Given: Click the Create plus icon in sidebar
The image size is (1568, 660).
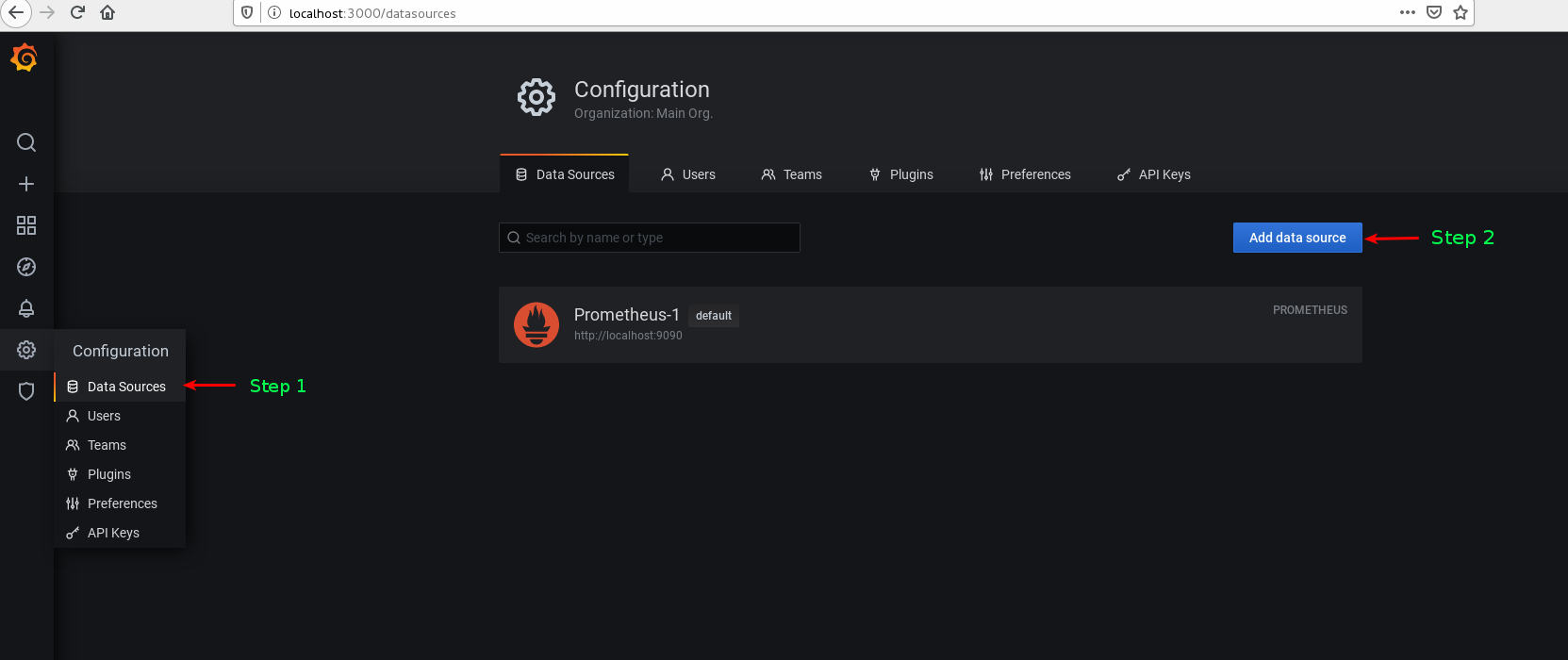Looking at the screenshot, I should 26,184.
